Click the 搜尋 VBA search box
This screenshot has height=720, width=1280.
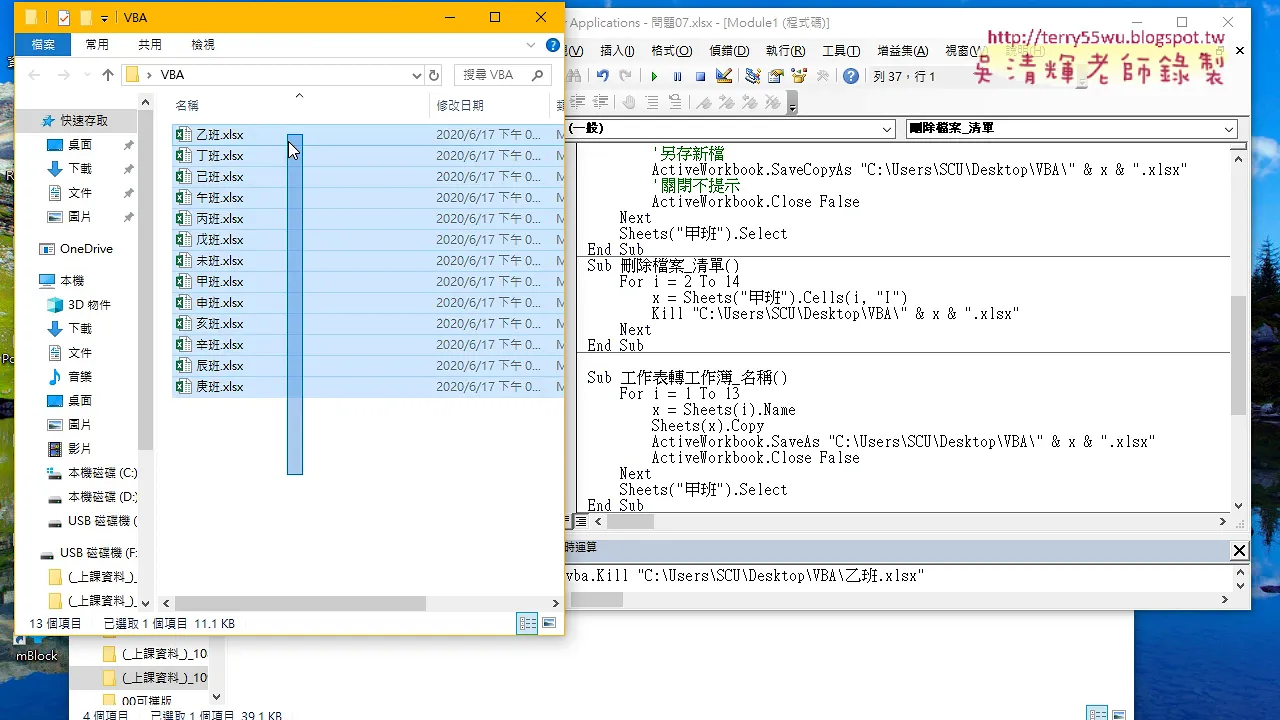[502, 75]
